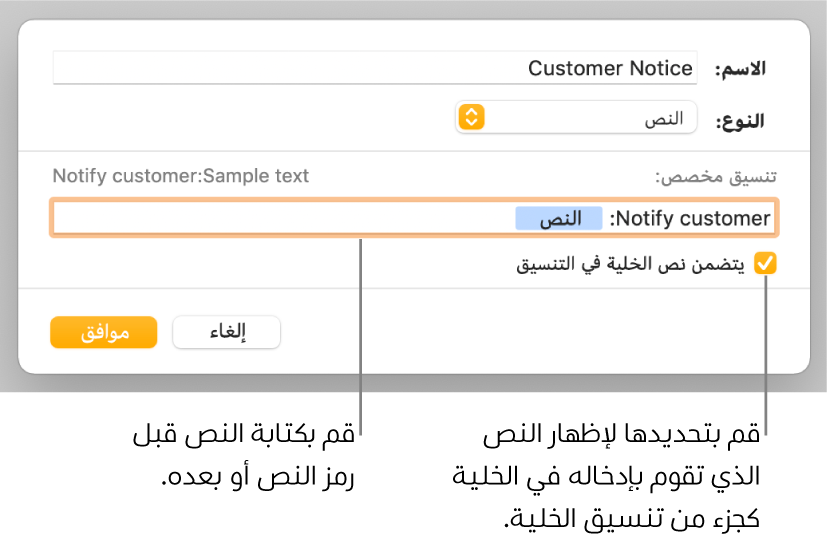Viewport: 827px width, 540px height.
Task: Click the orange up-down arrows icon
Action: click(471, 118)
